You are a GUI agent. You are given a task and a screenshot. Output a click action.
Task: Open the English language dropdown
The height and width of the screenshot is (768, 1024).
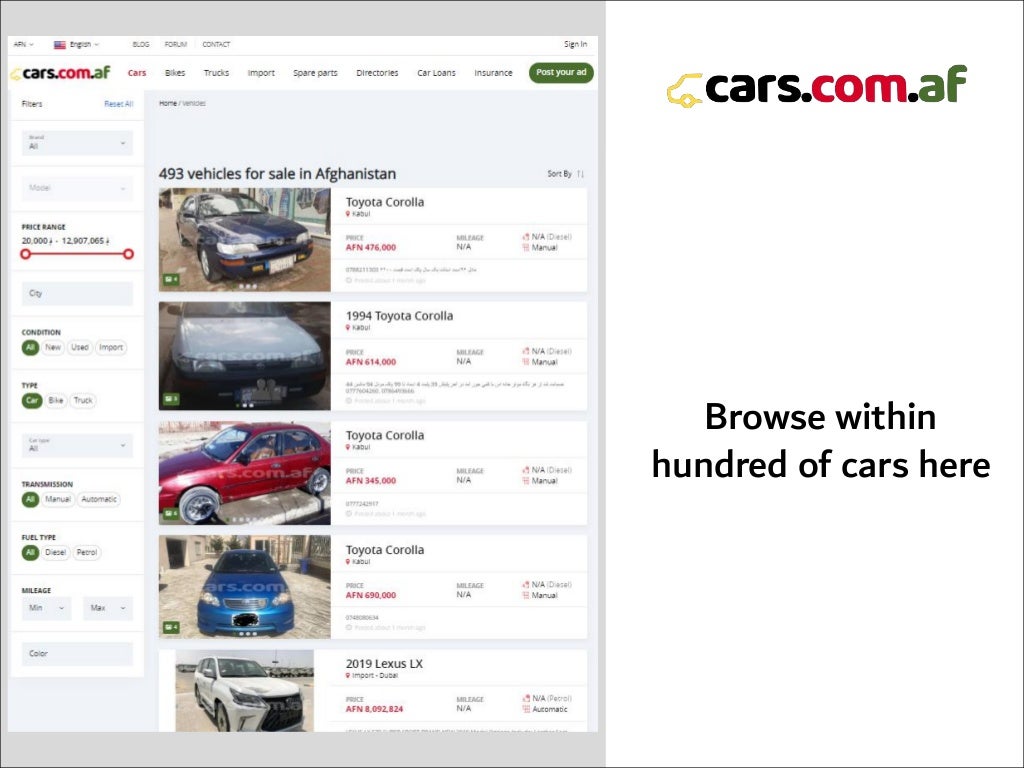click(x=84, y=45)
